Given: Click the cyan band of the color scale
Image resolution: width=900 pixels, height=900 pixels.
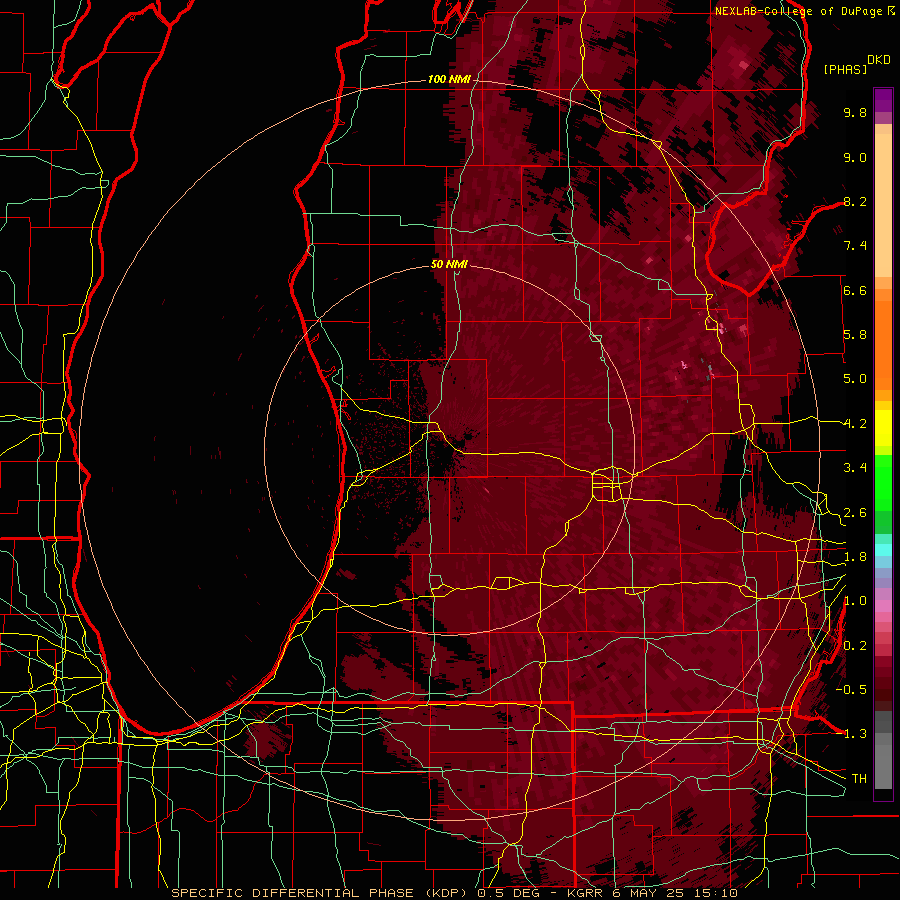Looking at the screenshot, I should (x=883, y=549).
